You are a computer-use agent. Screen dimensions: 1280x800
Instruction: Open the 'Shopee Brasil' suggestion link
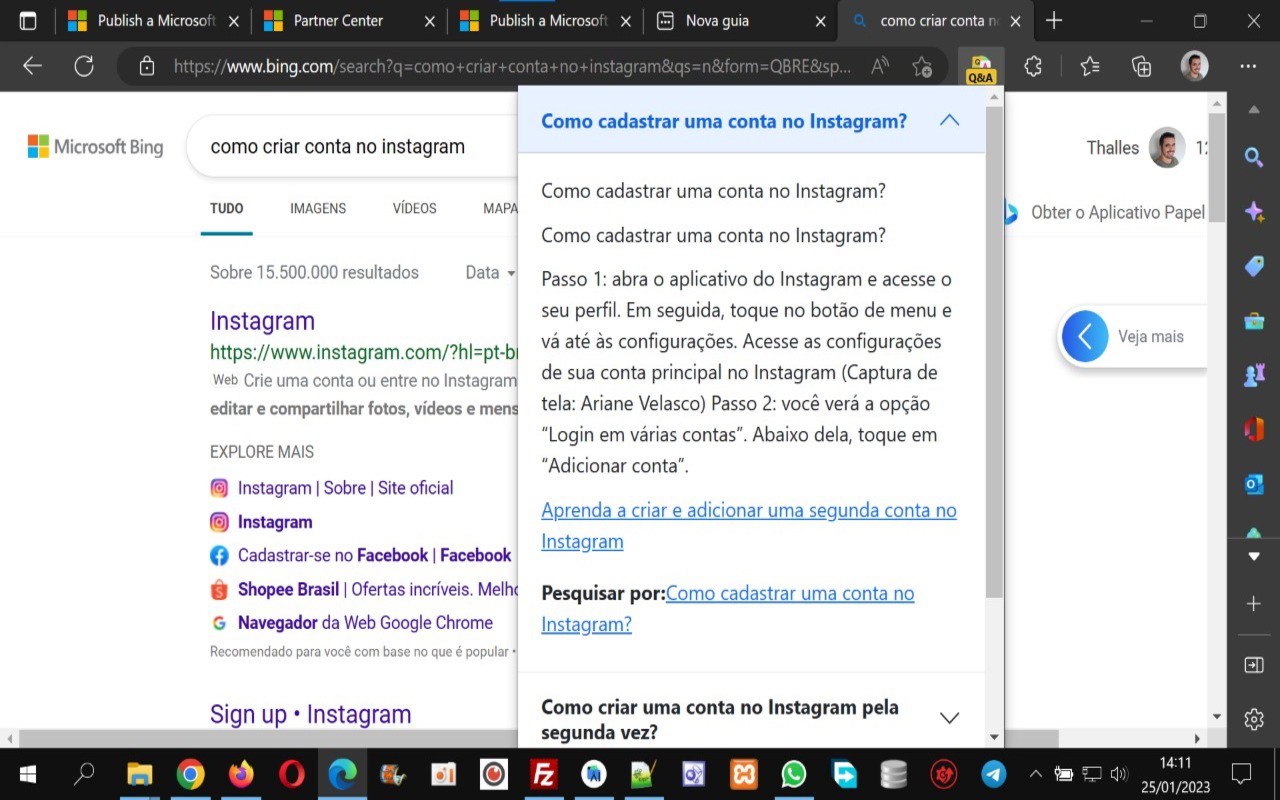coord(378,589)
